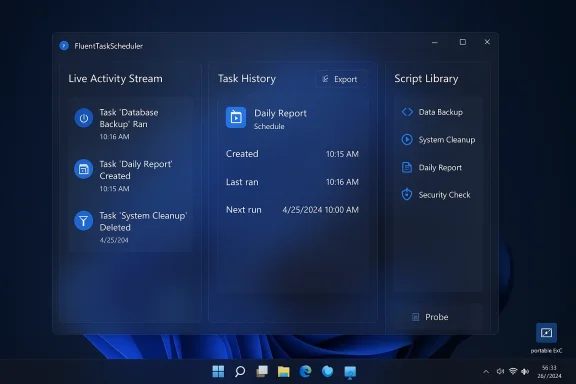The image size is (576, 384).
Task: Click the 10:16 AM timestamp in activity stream
Action: [x=114, y=137]
